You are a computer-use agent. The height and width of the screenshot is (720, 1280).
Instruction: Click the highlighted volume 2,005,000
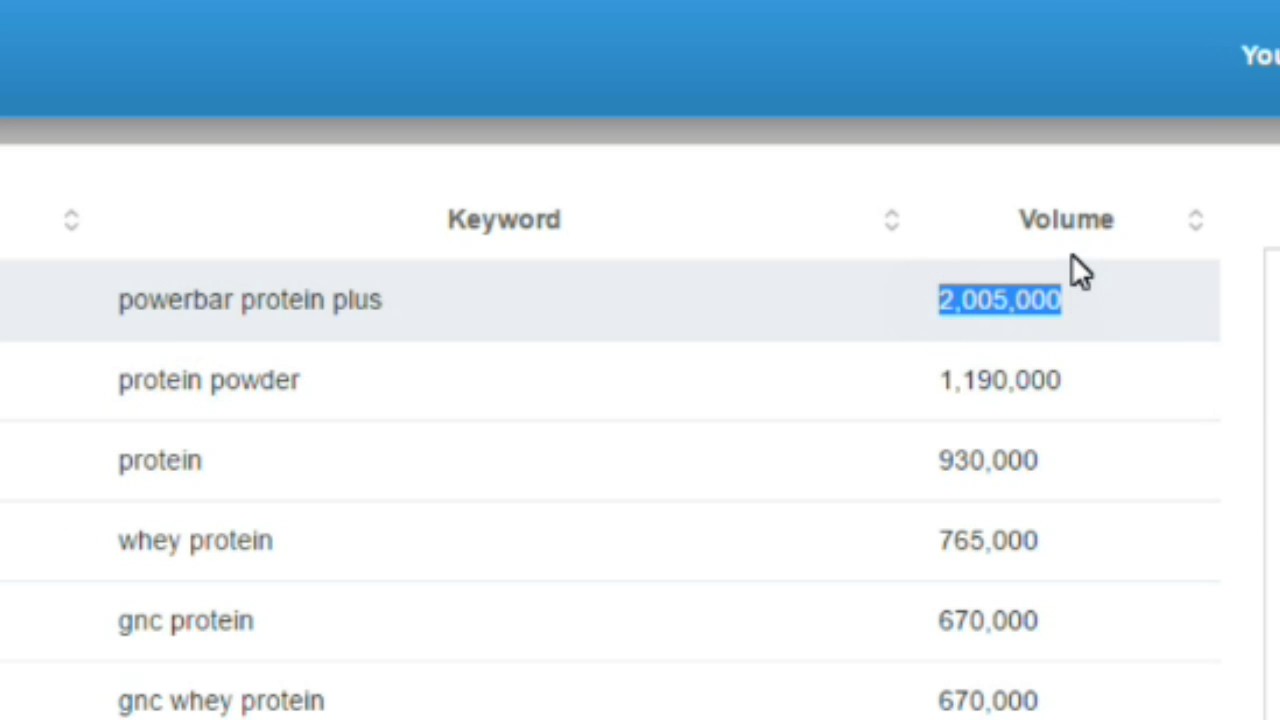point(1000,300)
